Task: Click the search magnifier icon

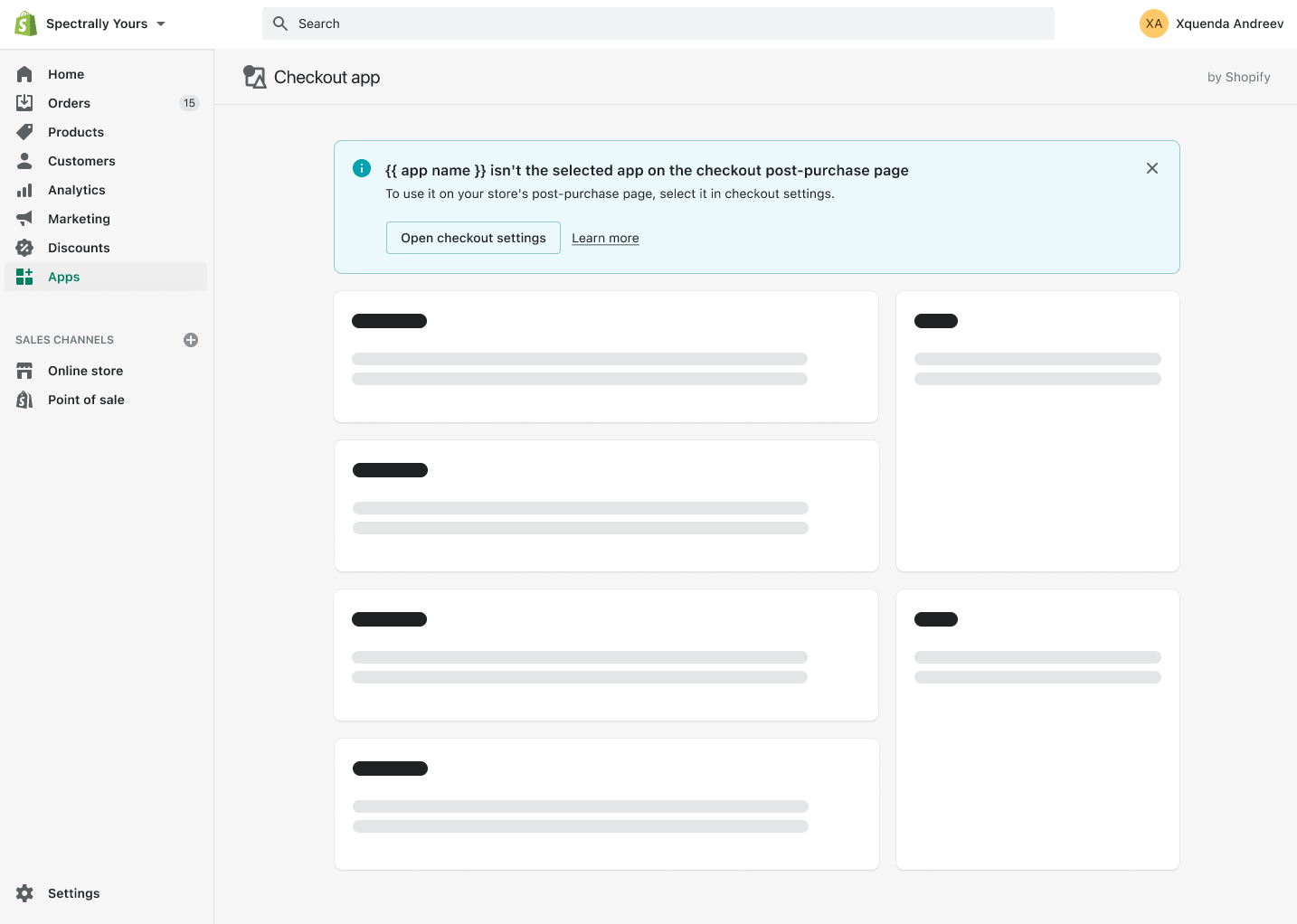Action: tap(280, 24)
